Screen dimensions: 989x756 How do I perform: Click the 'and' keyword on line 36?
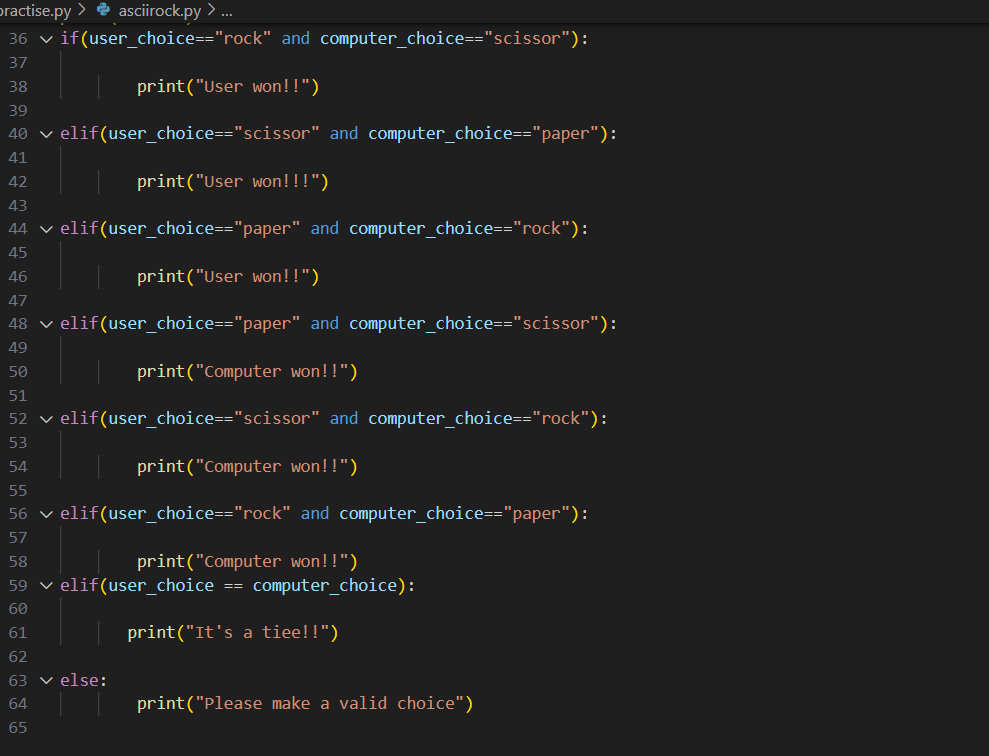coord(296,38)
